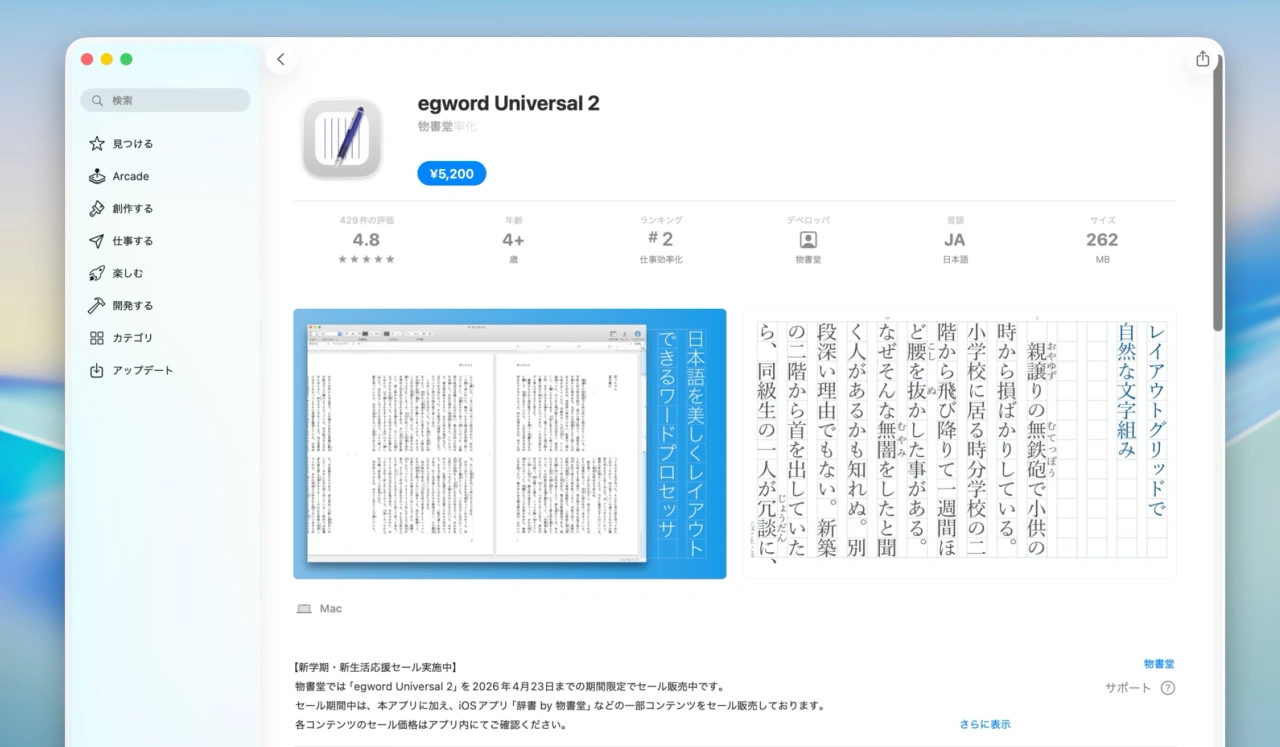The height and width of the screenshot is (747, 1280).
Task: Open the 楽しむ (Play) section
Action: tap(126, 273)
